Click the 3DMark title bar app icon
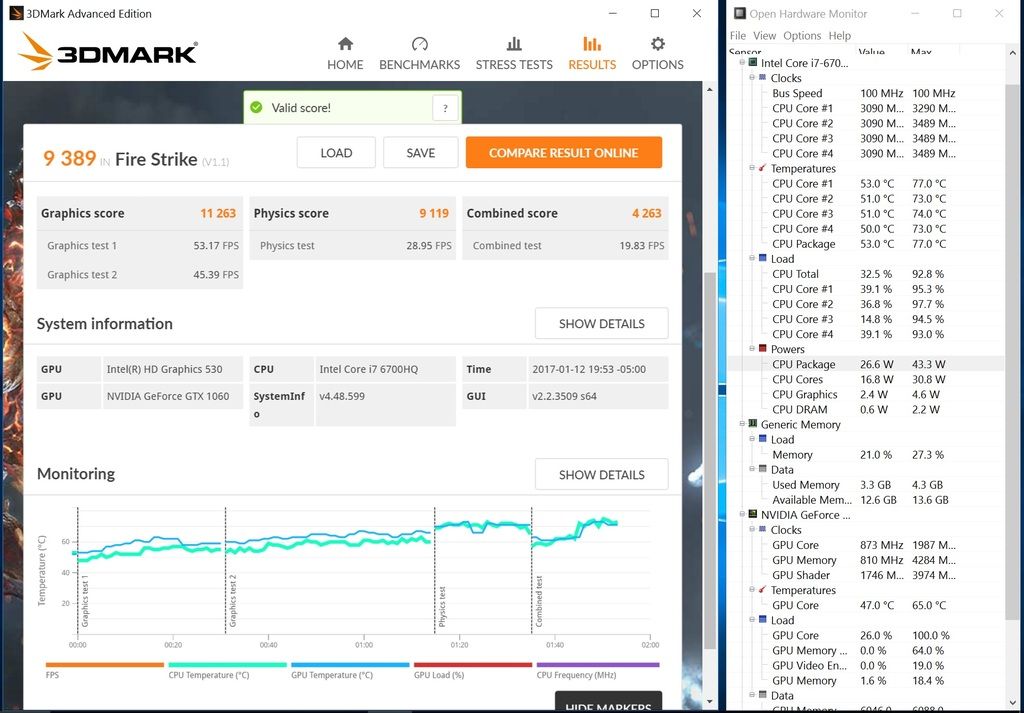The width and height of the screenshot is (1024, 713). pos(16,13)
